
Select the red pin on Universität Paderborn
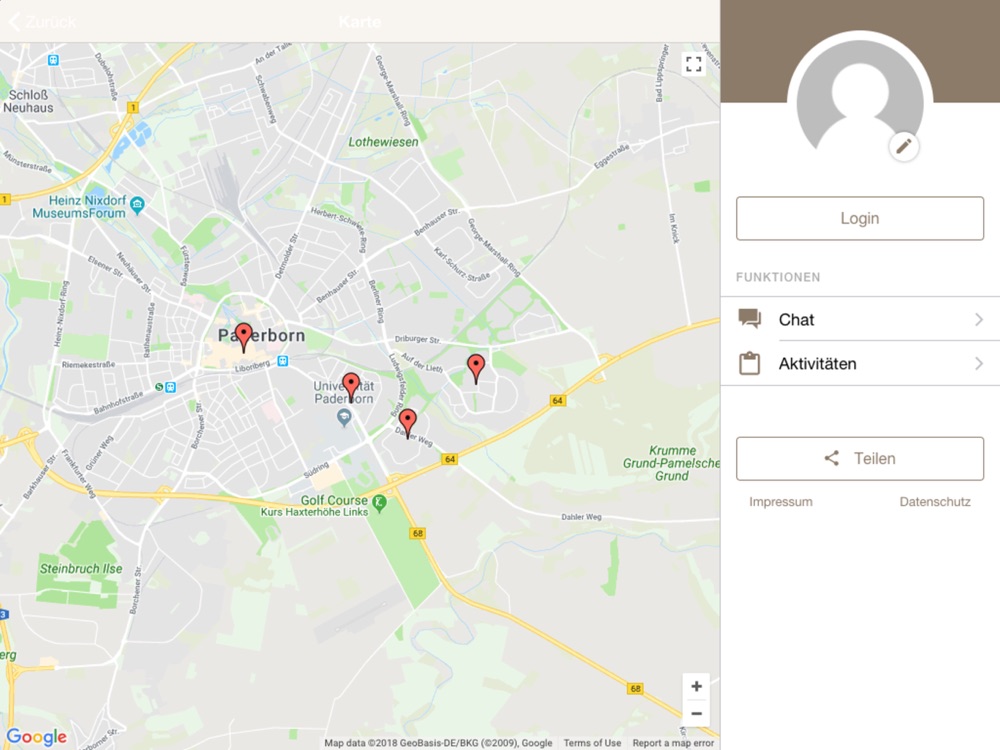coord(351,387)
